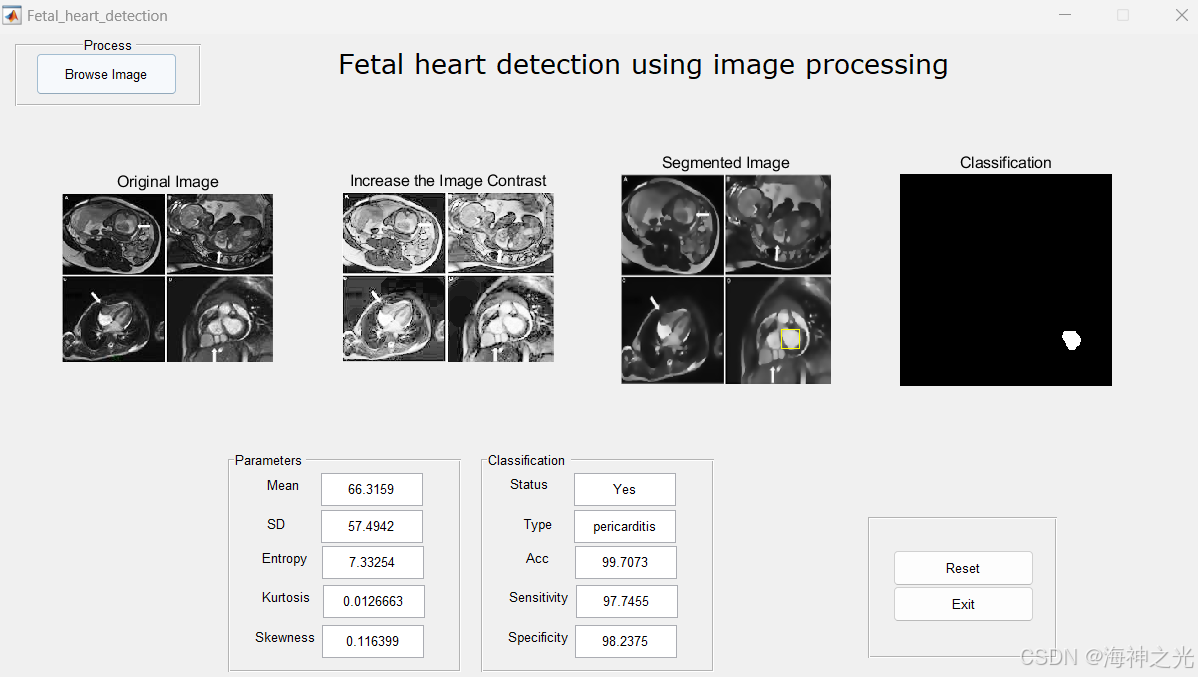
Task: Click the 'SD' label
Action: pyautogui.click(x=276, y=524)
